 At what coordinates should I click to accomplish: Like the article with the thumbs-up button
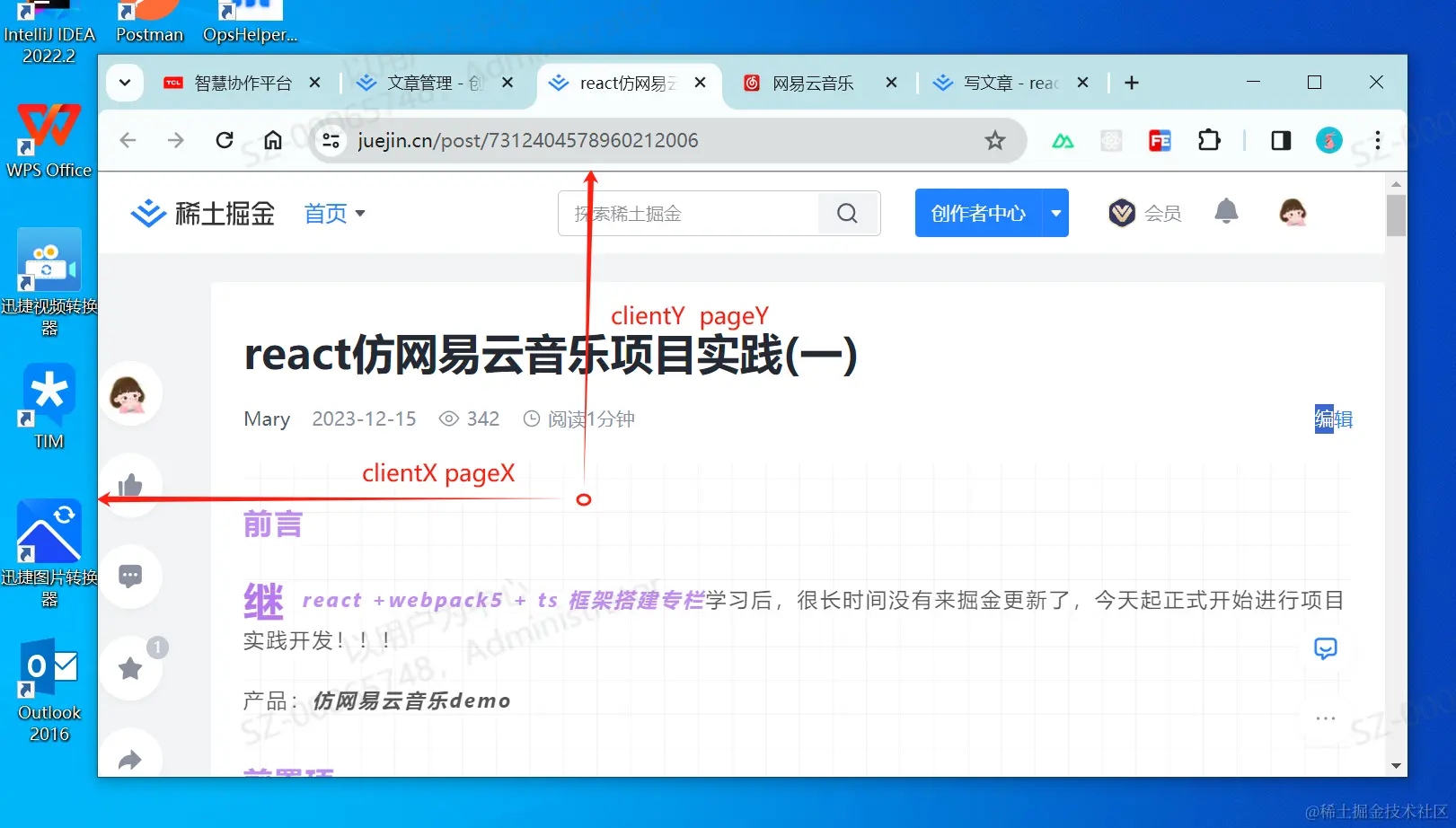click(131, 486)
